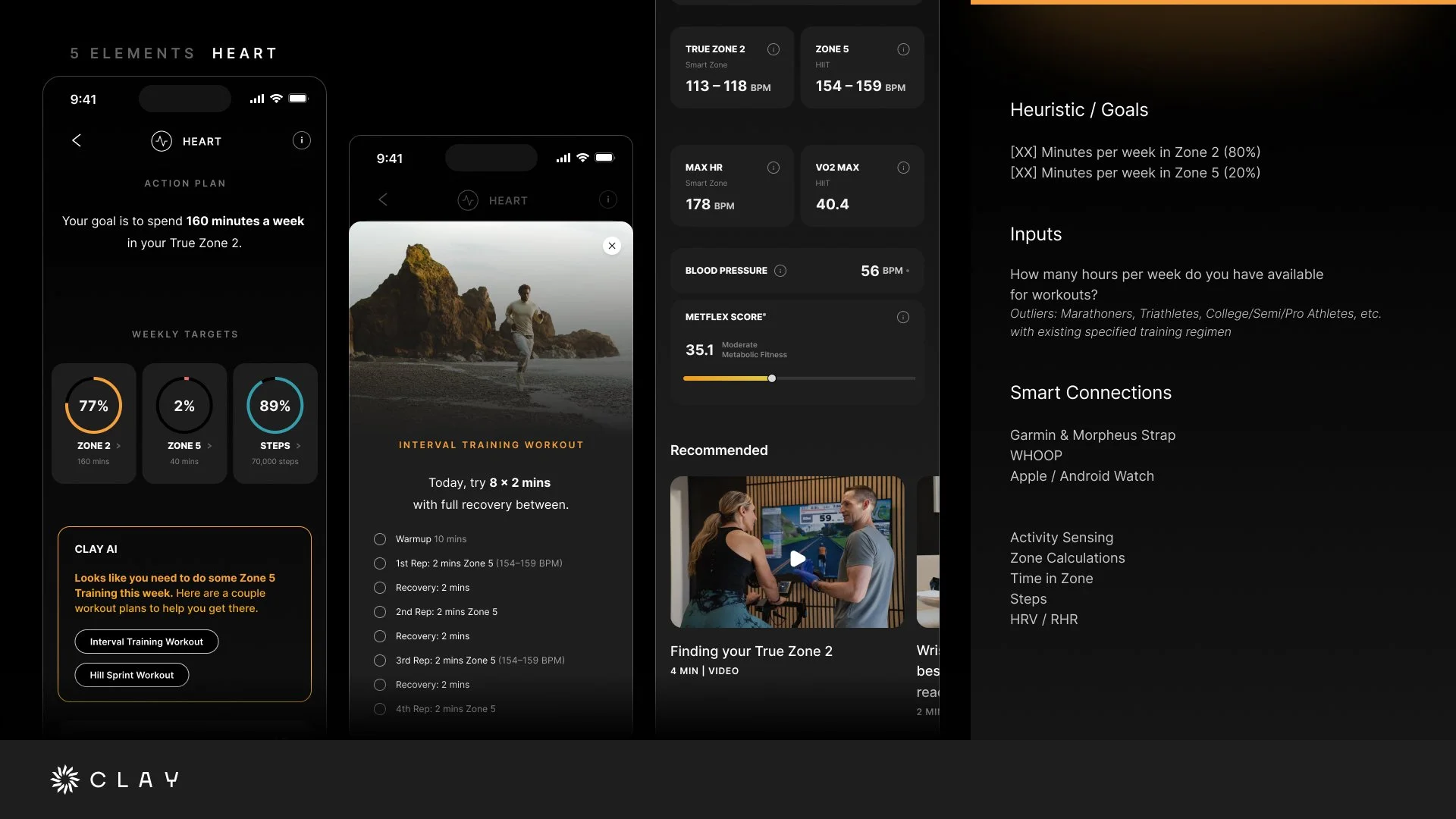The height and width of the screenshot is (819, 1456).
Task: Open Max HR info icon
Action: pyautogui.click(x=773, y=168)
